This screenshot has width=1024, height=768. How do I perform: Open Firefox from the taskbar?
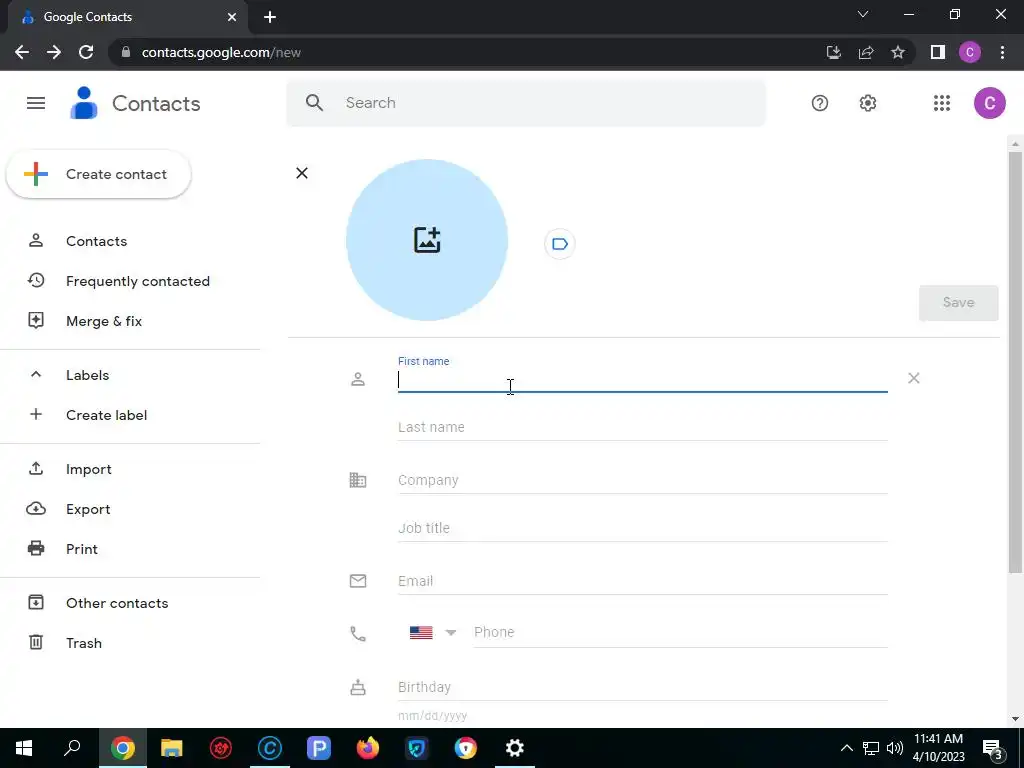(368, 748)
